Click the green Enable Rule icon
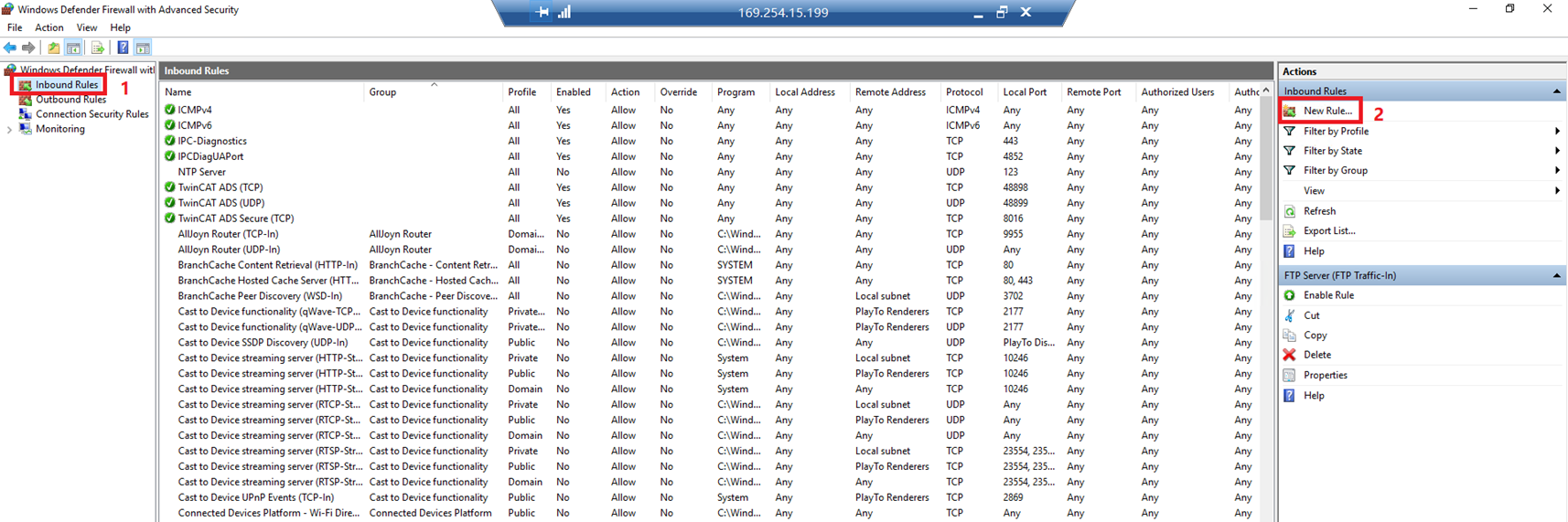 [1290, 295]
